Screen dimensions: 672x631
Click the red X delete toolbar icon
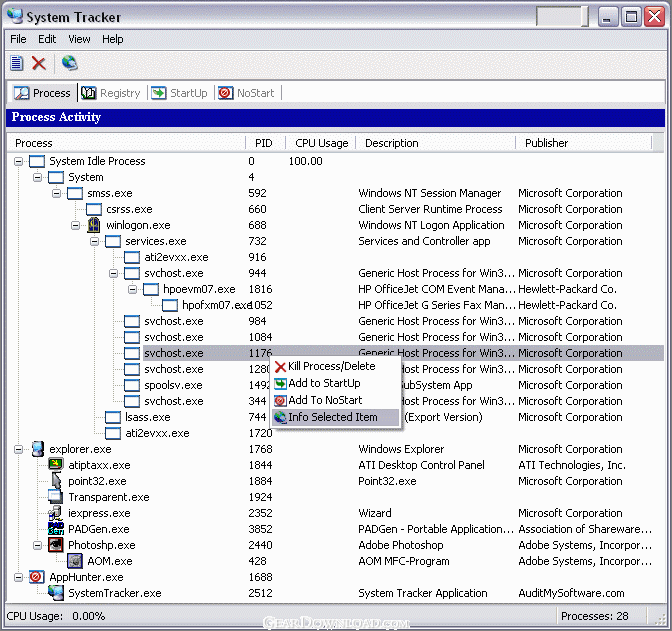[x=39, y=63]
